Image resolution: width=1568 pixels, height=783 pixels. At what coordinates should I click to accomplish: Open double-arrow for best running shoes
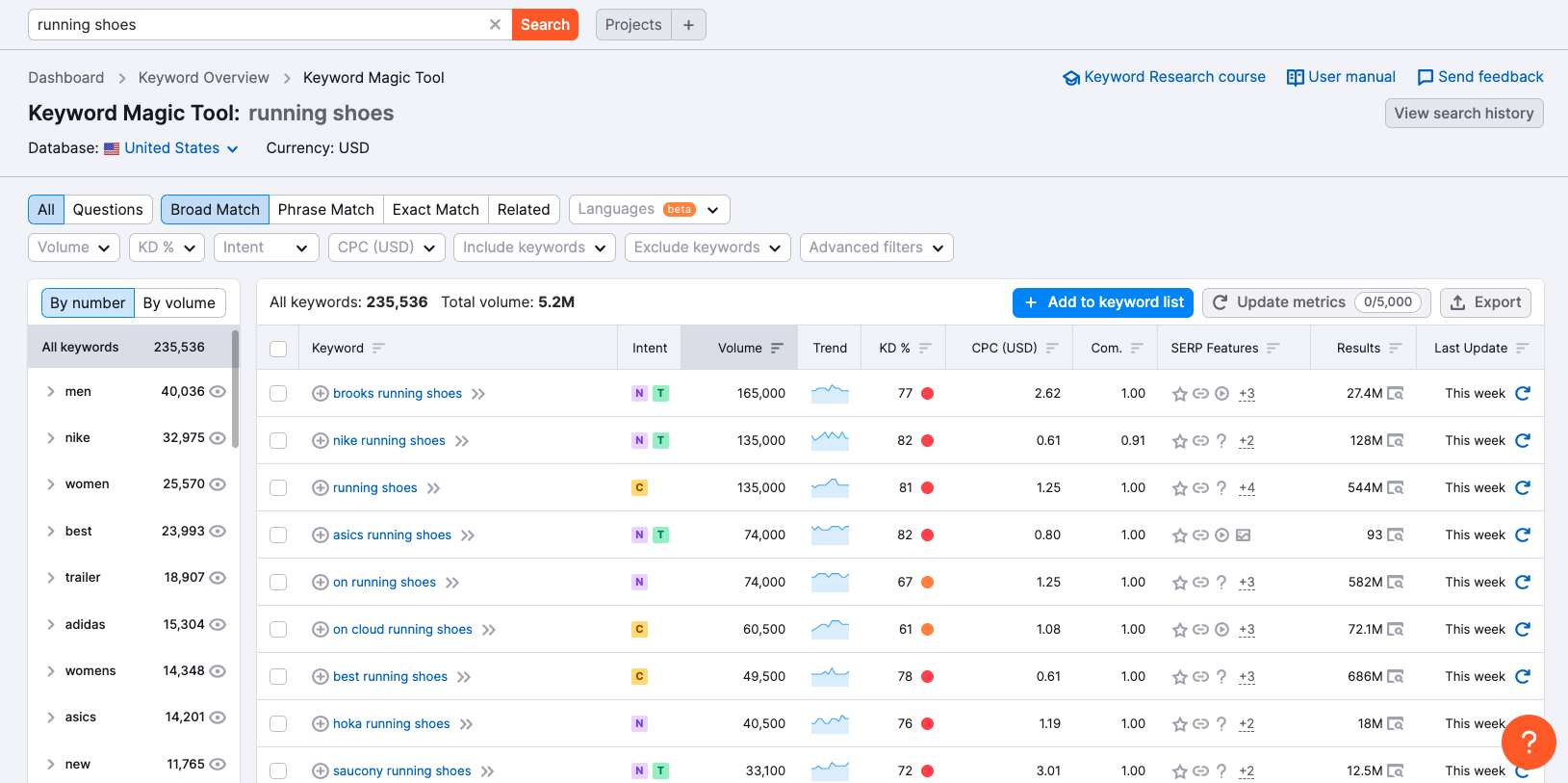464,677
